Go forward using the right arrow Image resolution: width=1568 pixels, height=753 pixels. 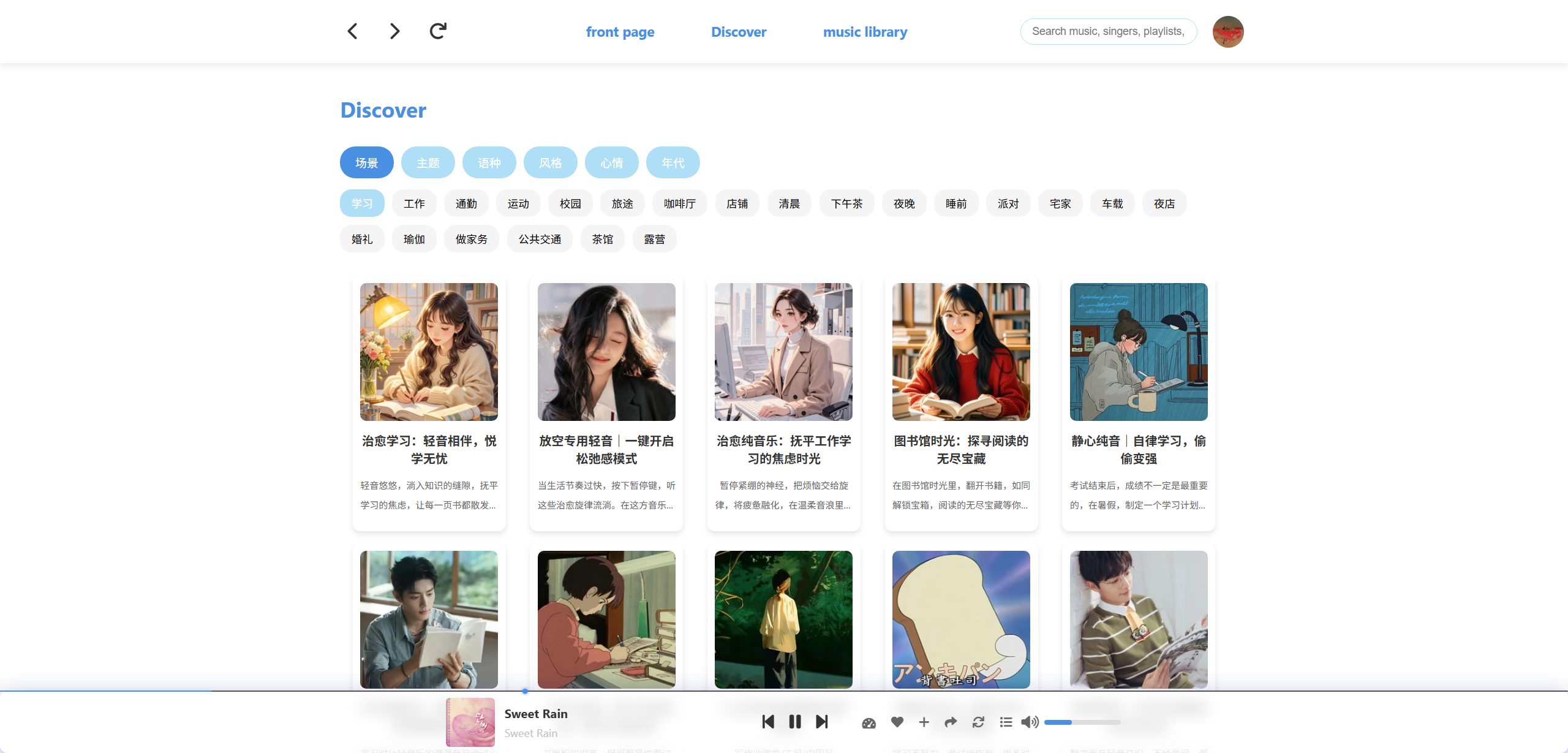click(395, 31)
